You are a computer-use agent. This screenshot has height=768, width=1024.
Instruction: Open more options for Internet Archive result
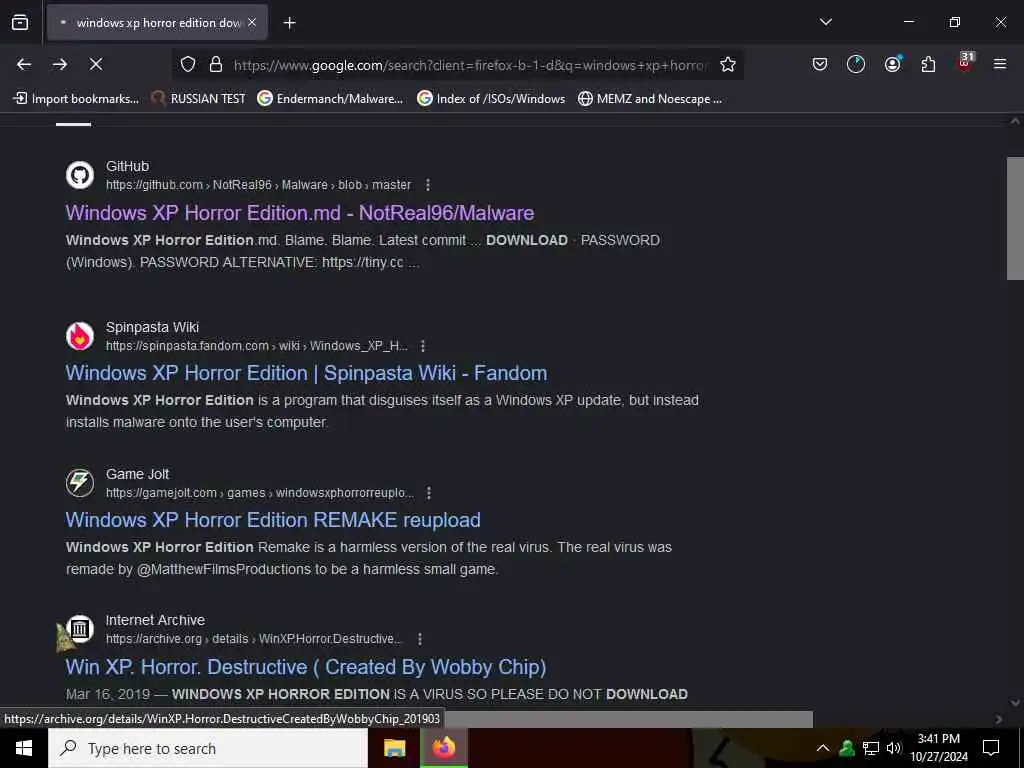coord(420,639)
